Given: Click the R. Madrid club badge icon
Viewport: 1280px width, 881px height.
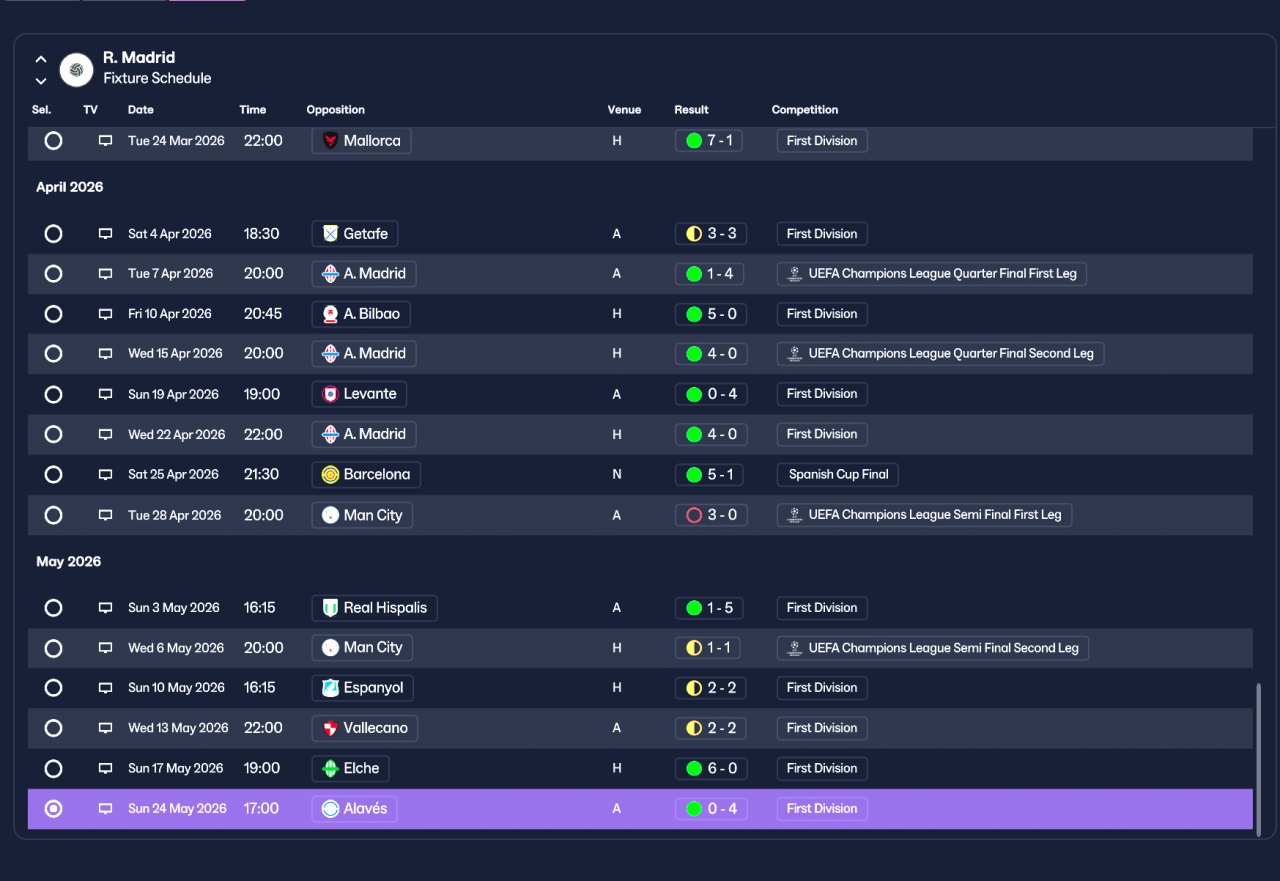Looking at the screenshot, I should pyautogui.click(x=76, y=69).
